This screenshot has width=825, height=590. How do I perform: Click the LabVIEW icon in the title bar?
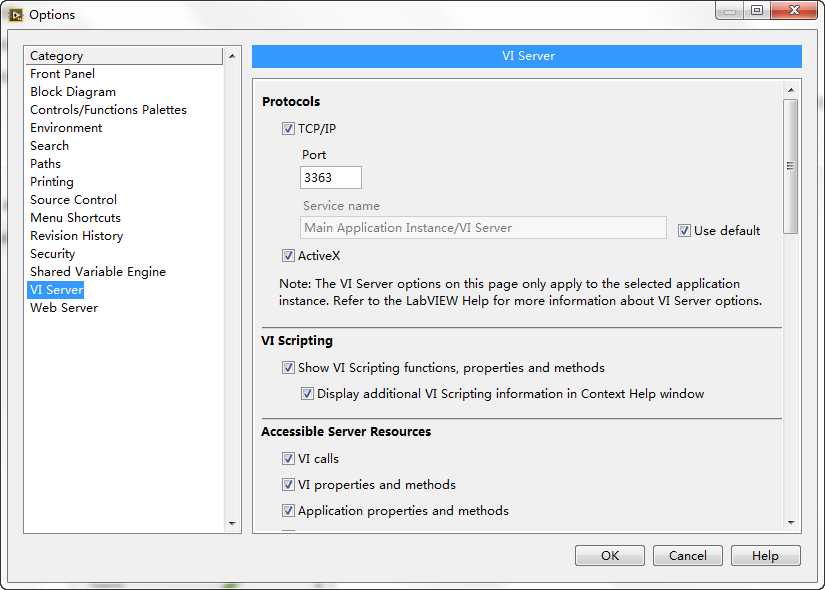[x=16, y=15]
